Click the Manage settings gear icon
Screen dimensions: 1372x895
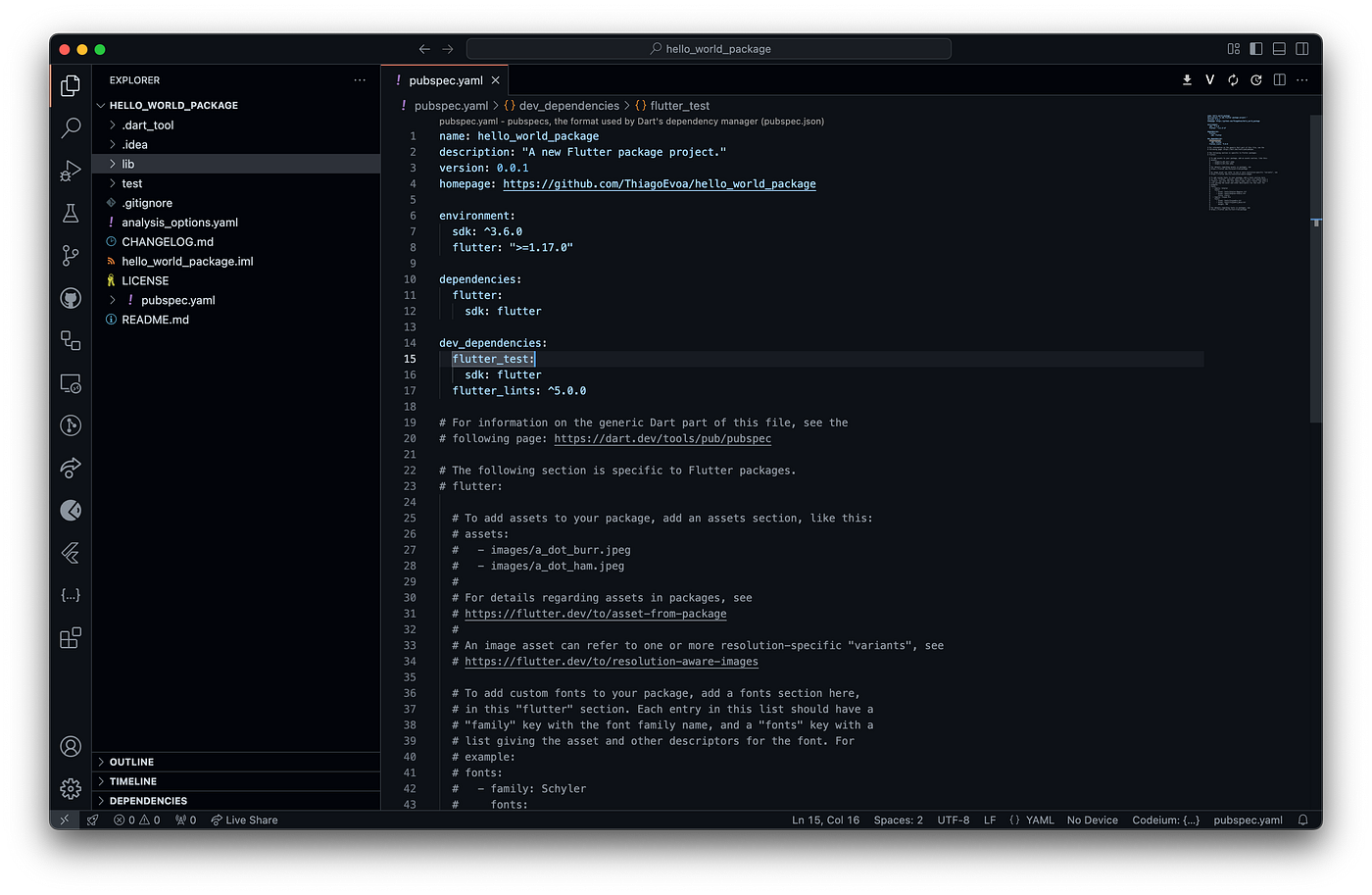[x=71, y=788]
